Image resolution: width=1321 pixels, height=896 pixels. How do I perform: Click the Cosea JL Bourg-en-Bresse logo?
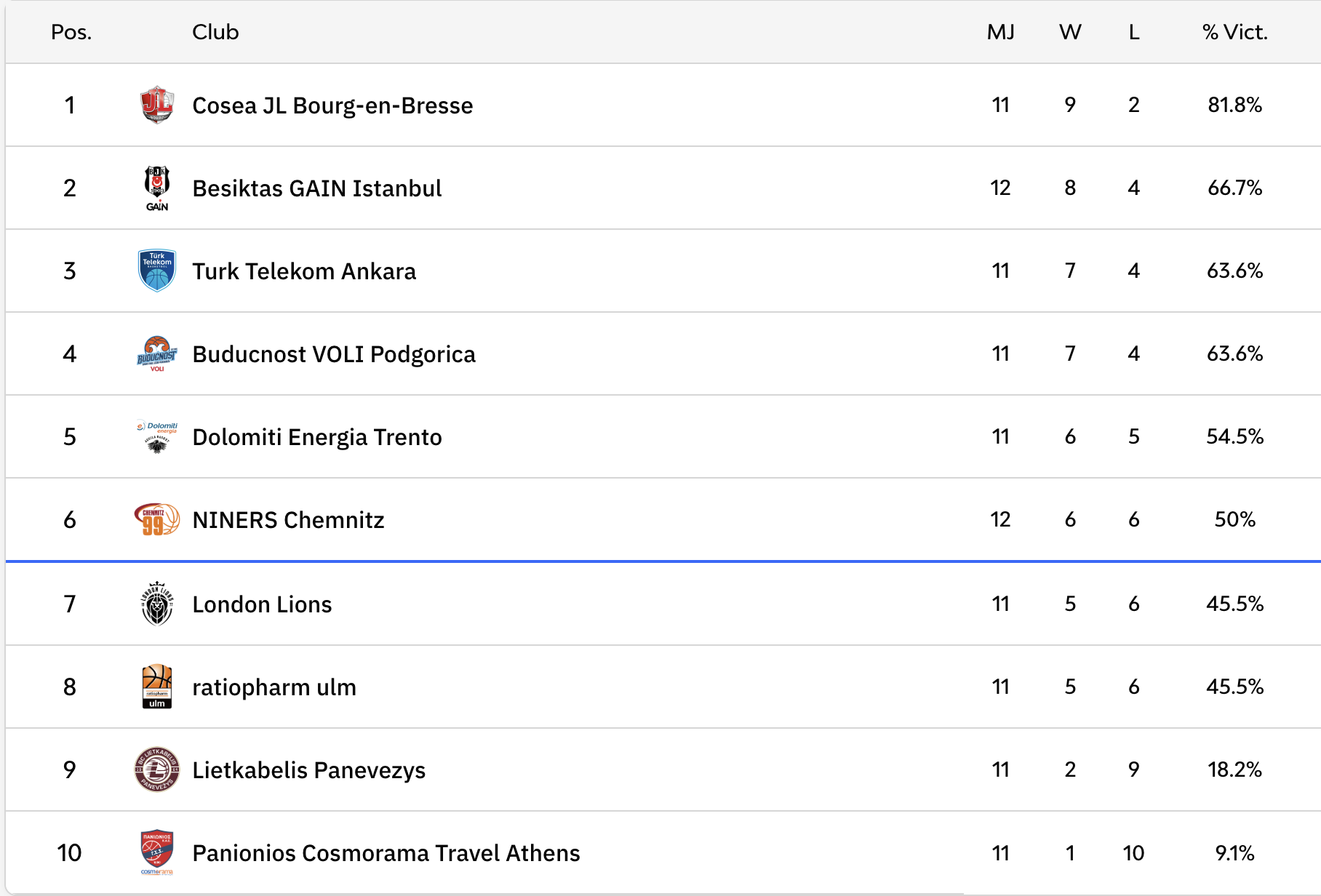tap(156, 105)
